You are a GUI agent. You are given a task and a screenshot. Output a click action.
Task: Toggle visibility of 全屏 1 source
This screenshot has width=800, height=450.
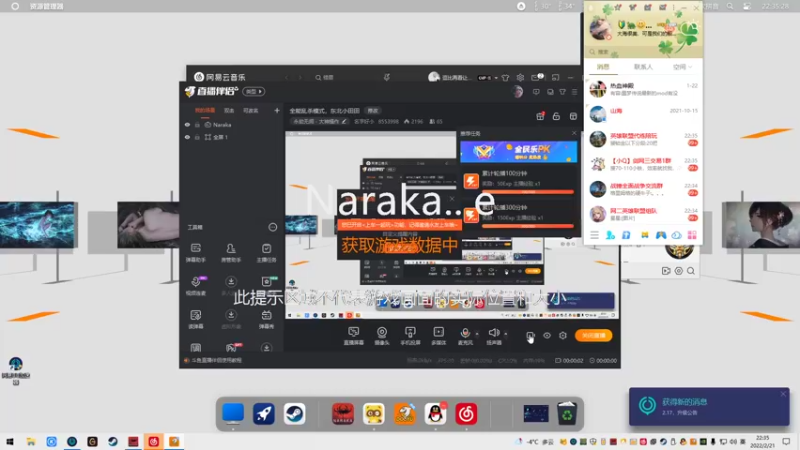pyautogui.click(x=187, y=137)
